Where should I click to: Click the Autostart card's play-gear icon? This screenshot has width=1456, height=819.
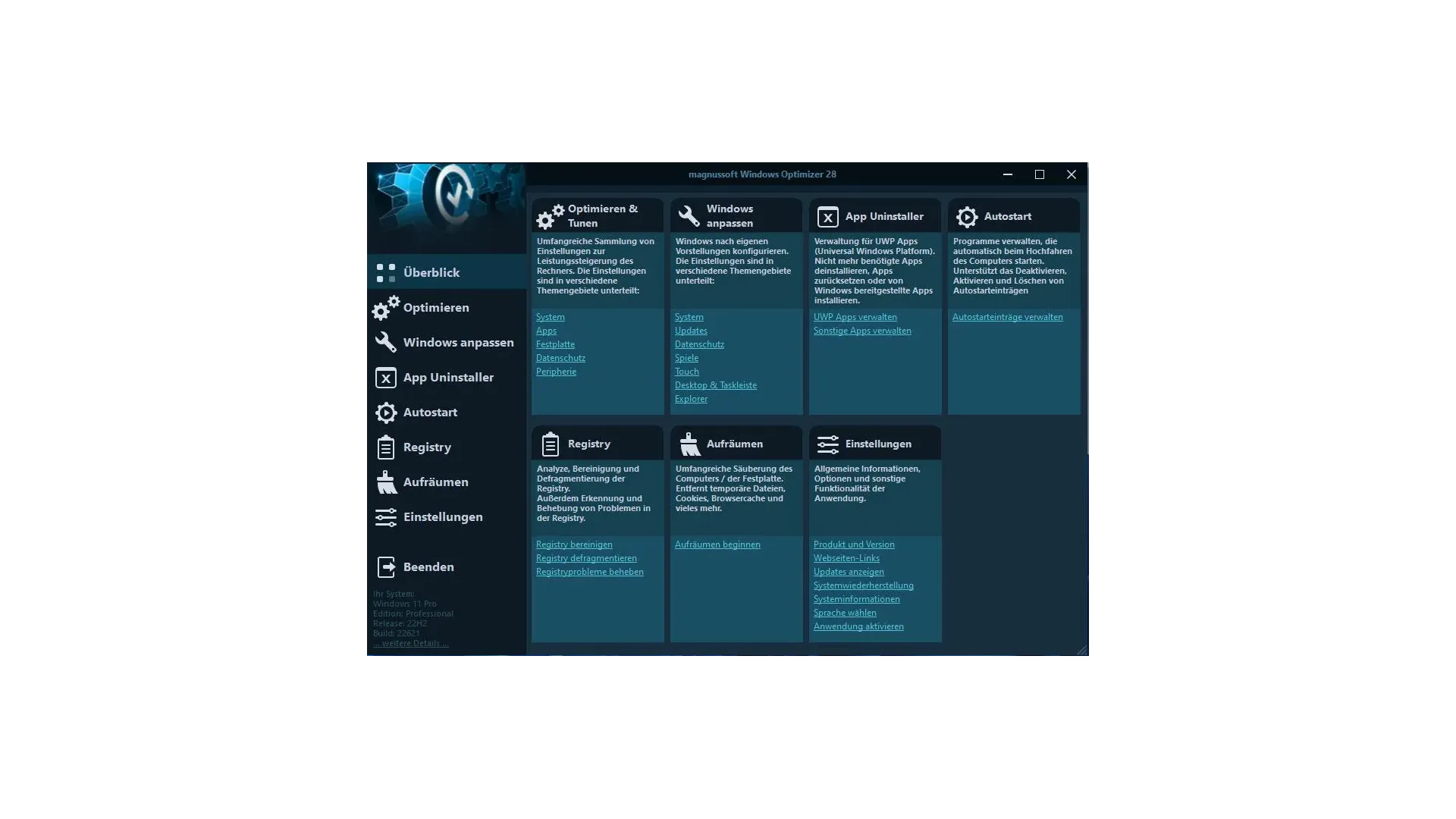[966, 217]
